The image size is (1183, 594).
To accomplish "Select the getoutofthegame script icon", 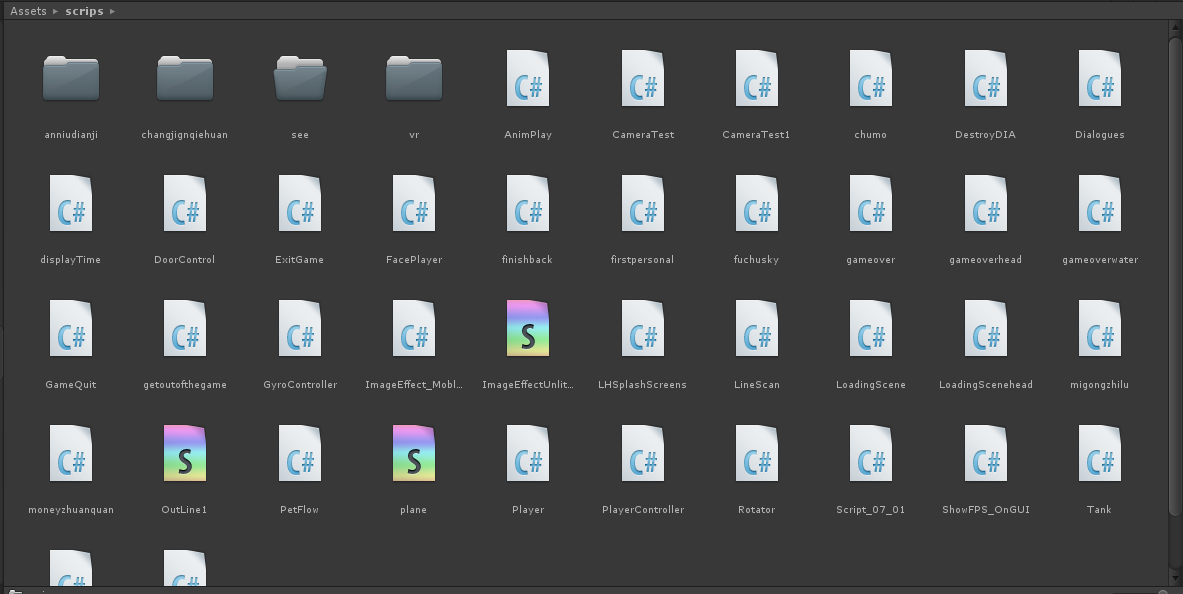I will pyautogui.click(x=185, y=329).
